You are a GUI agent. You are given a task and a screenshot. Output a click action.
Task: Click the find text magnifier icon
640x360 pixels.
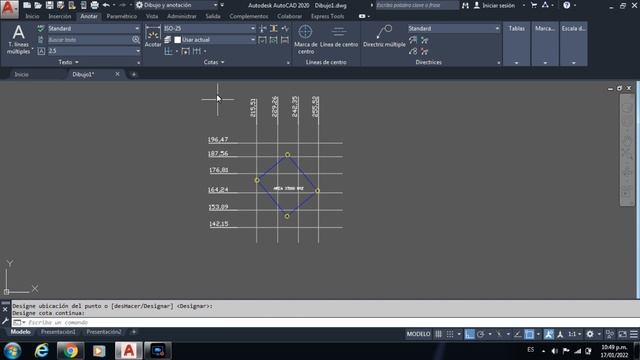click(x=136, y=40)
